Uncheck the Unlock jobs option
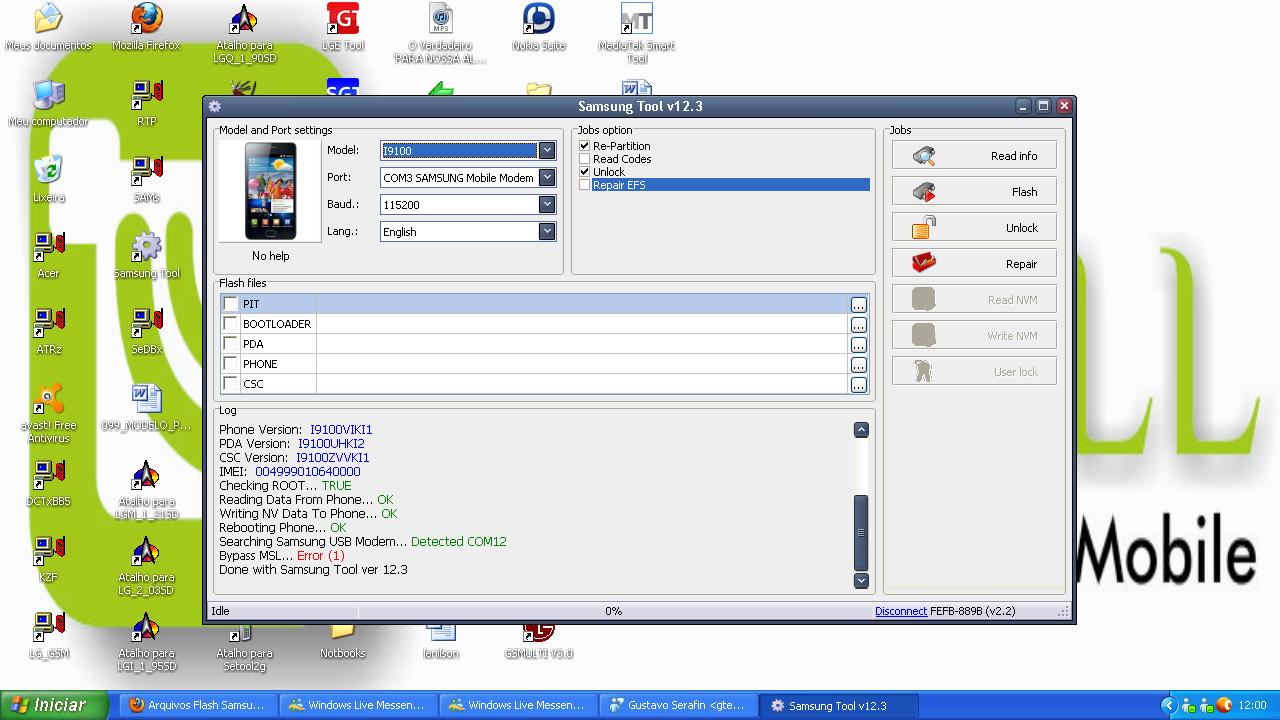This screenshot has width=1280, height=720. pyautogui.click(x=585, y=172)
